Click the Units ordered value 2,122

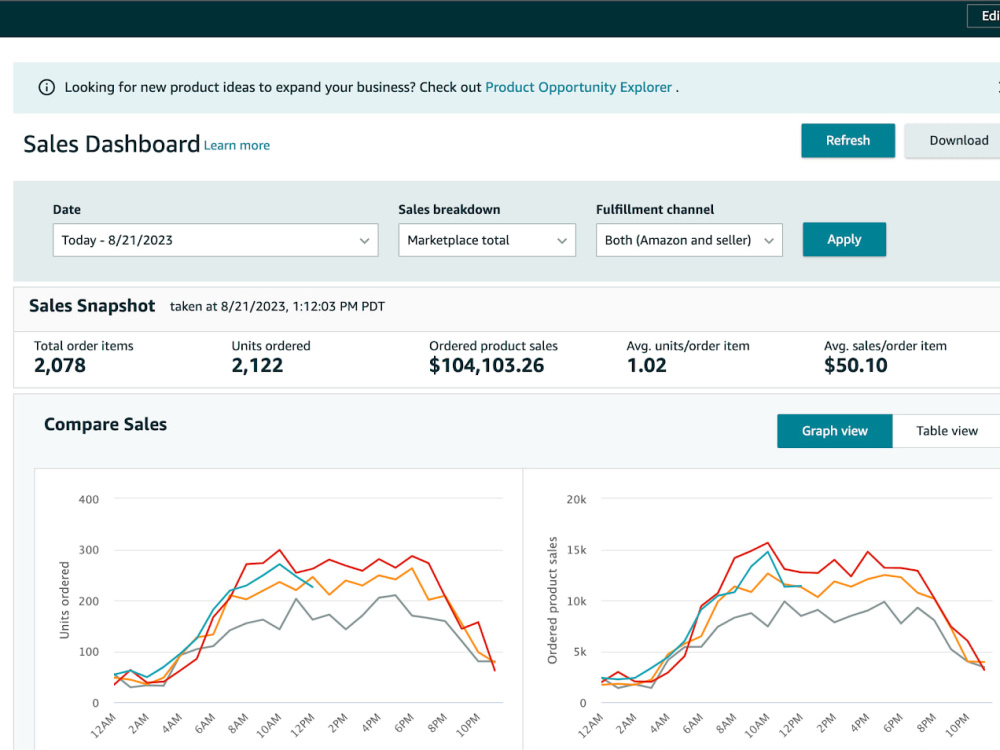tap(257, 365)
